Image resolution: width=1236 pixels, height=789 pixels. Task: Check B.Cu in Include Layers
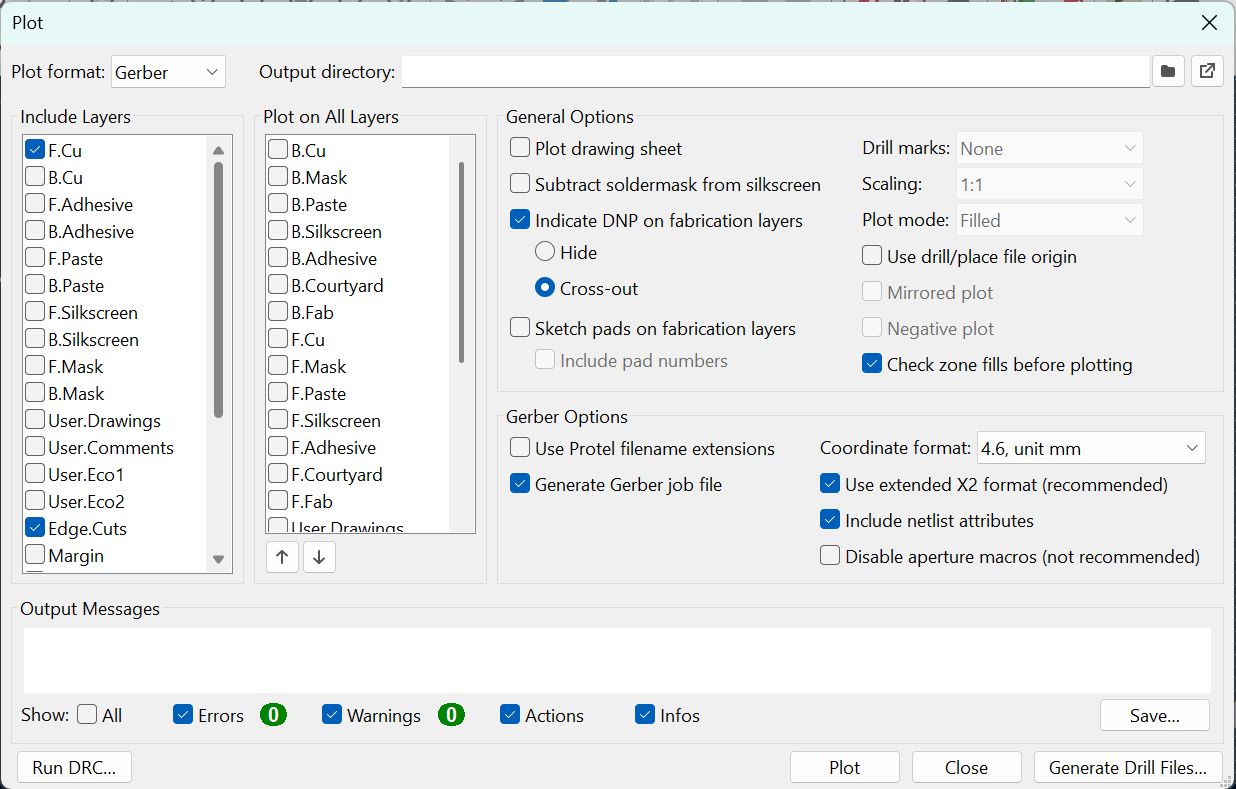(35, 178)
